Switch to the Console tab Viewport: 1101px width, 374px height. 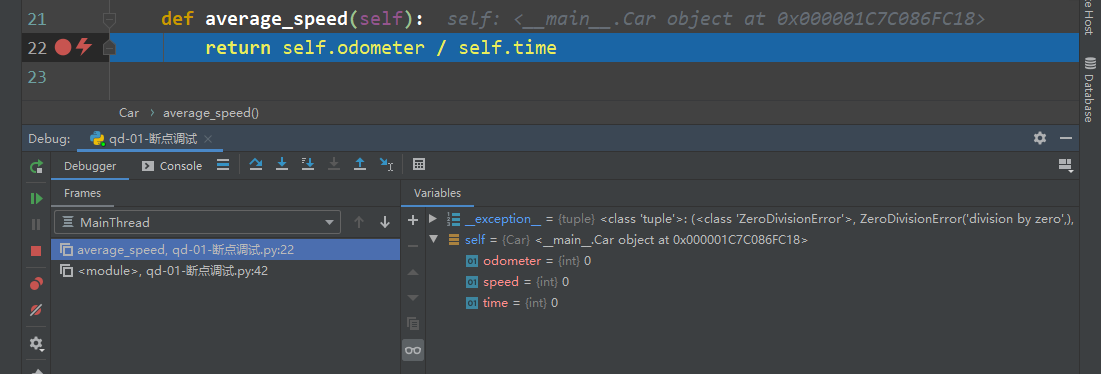[x=172, y=166]
